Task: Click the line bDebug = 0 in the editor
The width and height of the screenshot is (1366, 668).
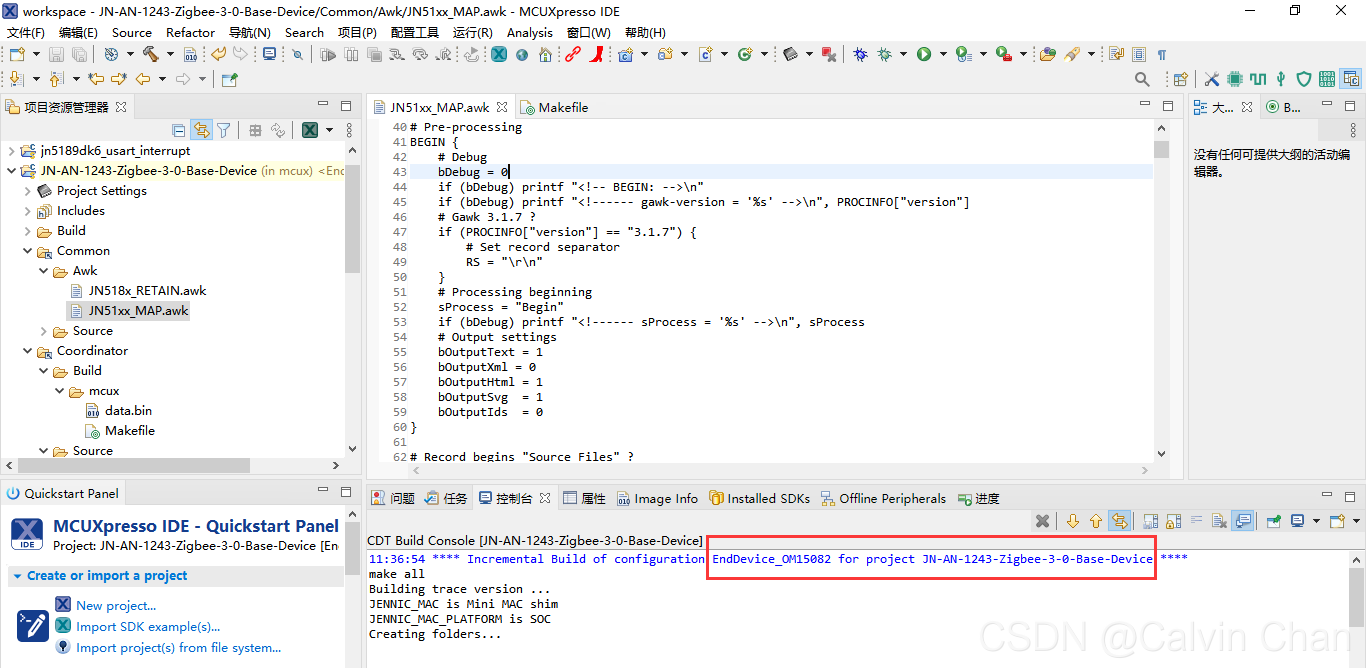Action: pyautogui.click(x=473, y=172)
